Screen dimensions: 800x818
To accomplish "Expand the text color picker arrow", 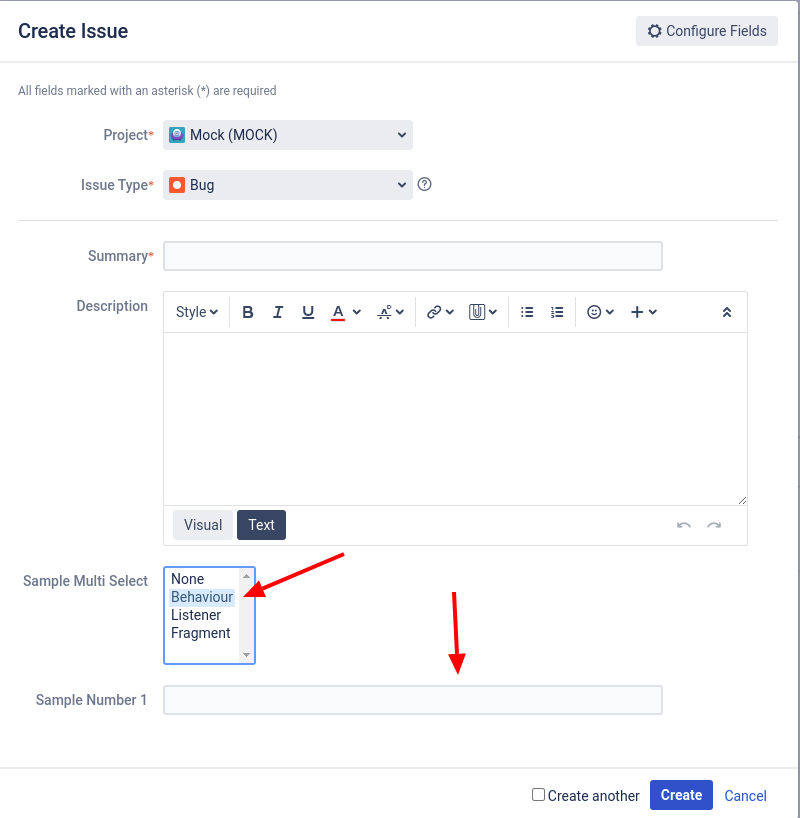I will [357, 312].
